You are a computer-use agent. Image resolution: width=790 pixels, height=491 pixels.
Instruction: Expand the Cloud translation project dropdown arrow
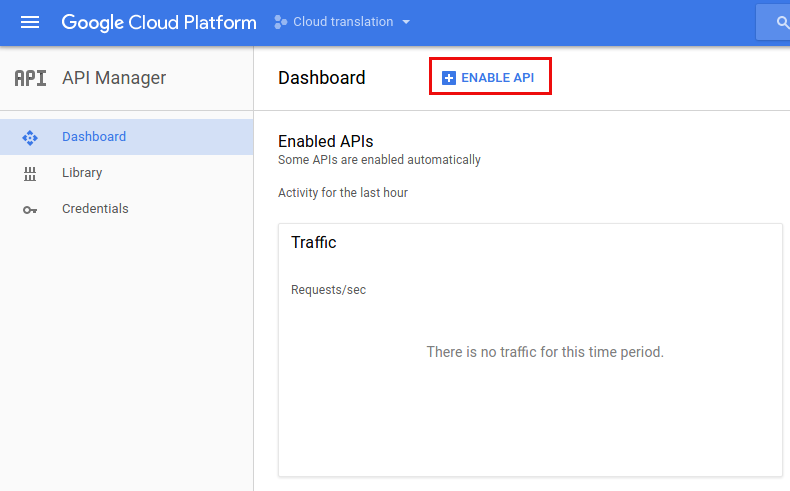406,22
